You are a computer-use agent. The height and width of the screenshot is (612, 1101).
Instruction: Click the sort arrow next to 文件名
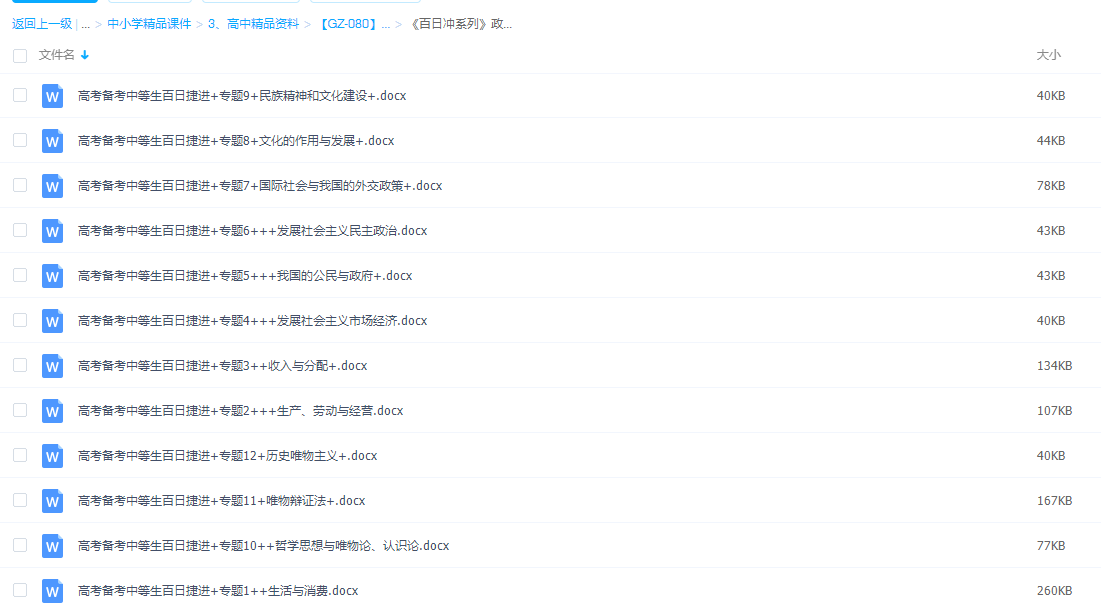pos(84,56)
